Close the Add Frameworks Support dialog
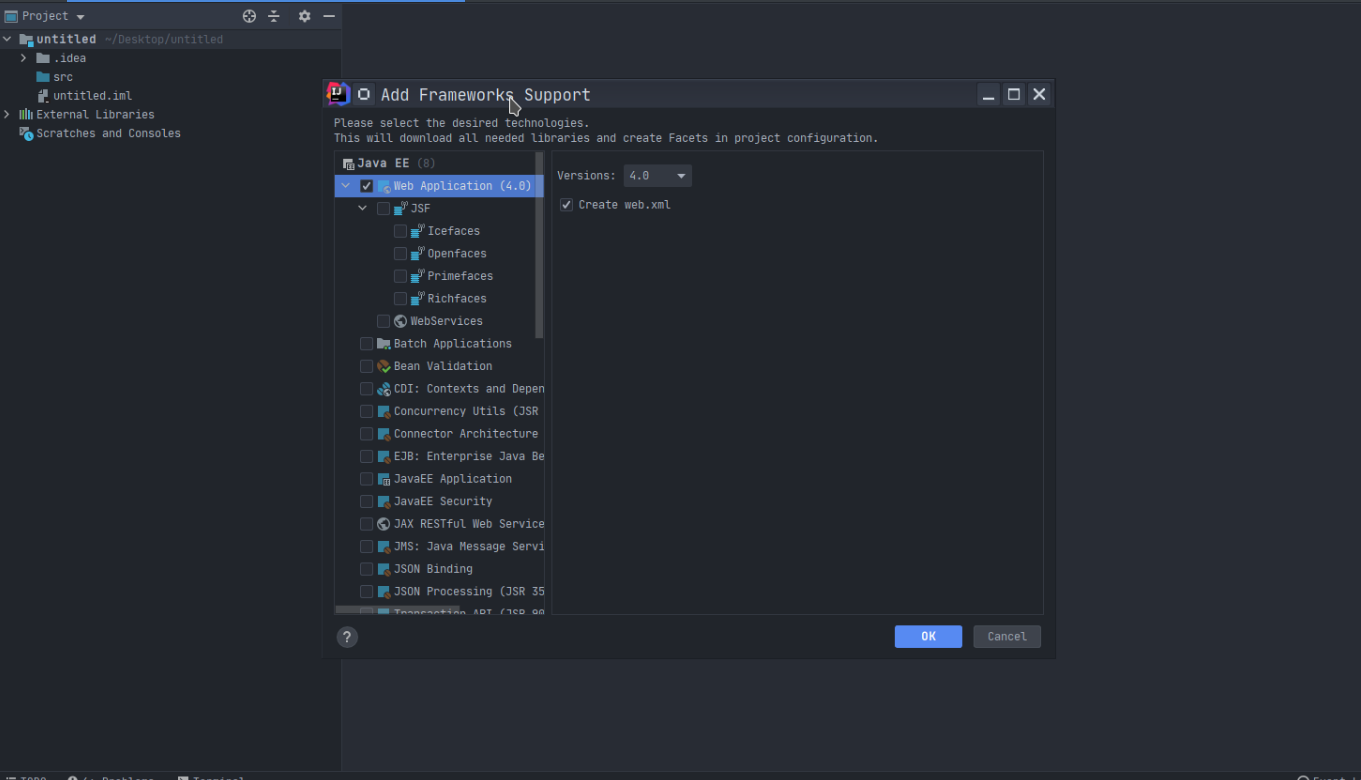This screenshot has width=1361, height=780. coord(1039,94)
